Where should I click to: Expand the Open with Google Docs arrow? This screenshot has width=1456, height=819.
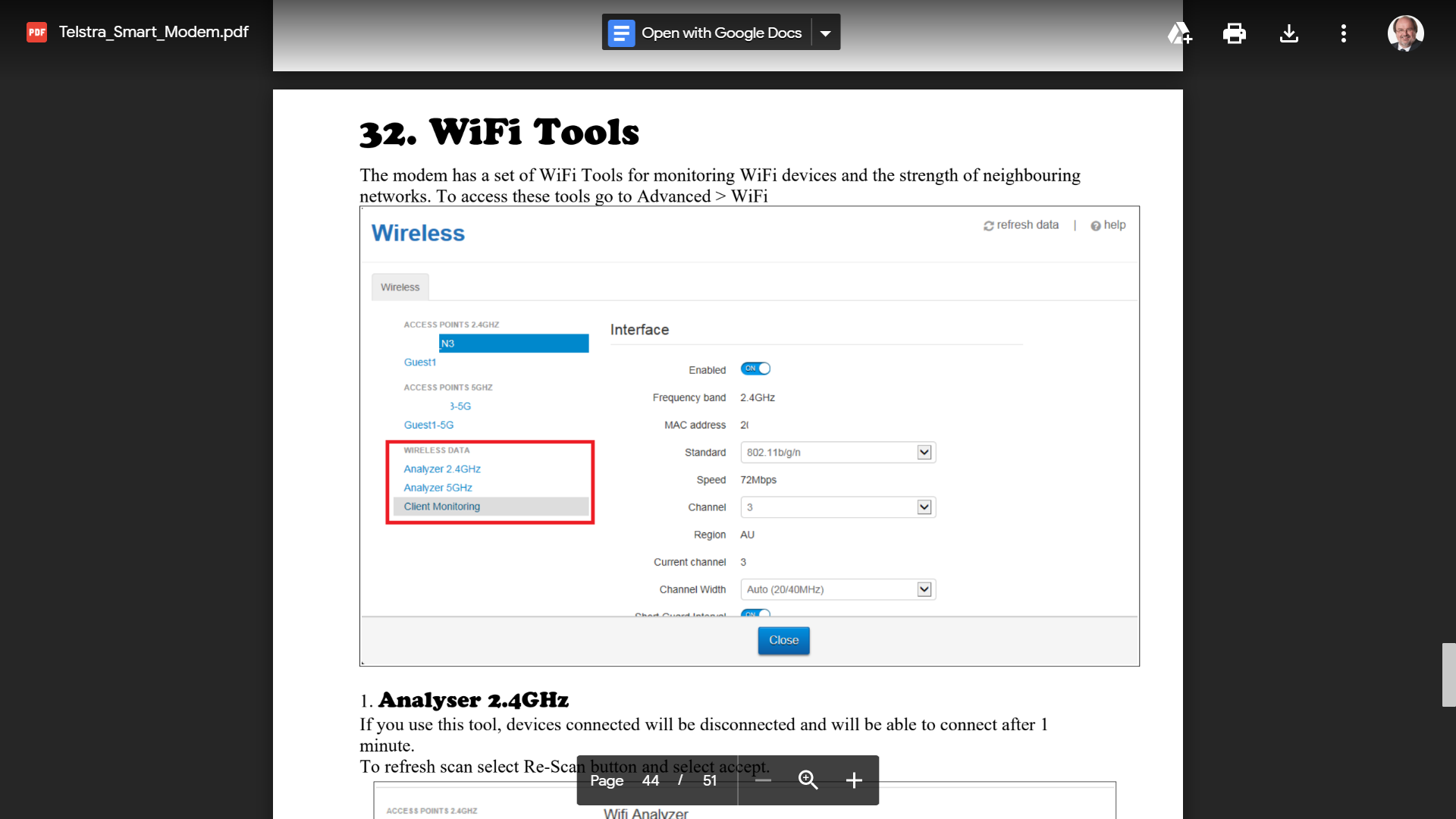pyautogui.click(x=825, y=32)
